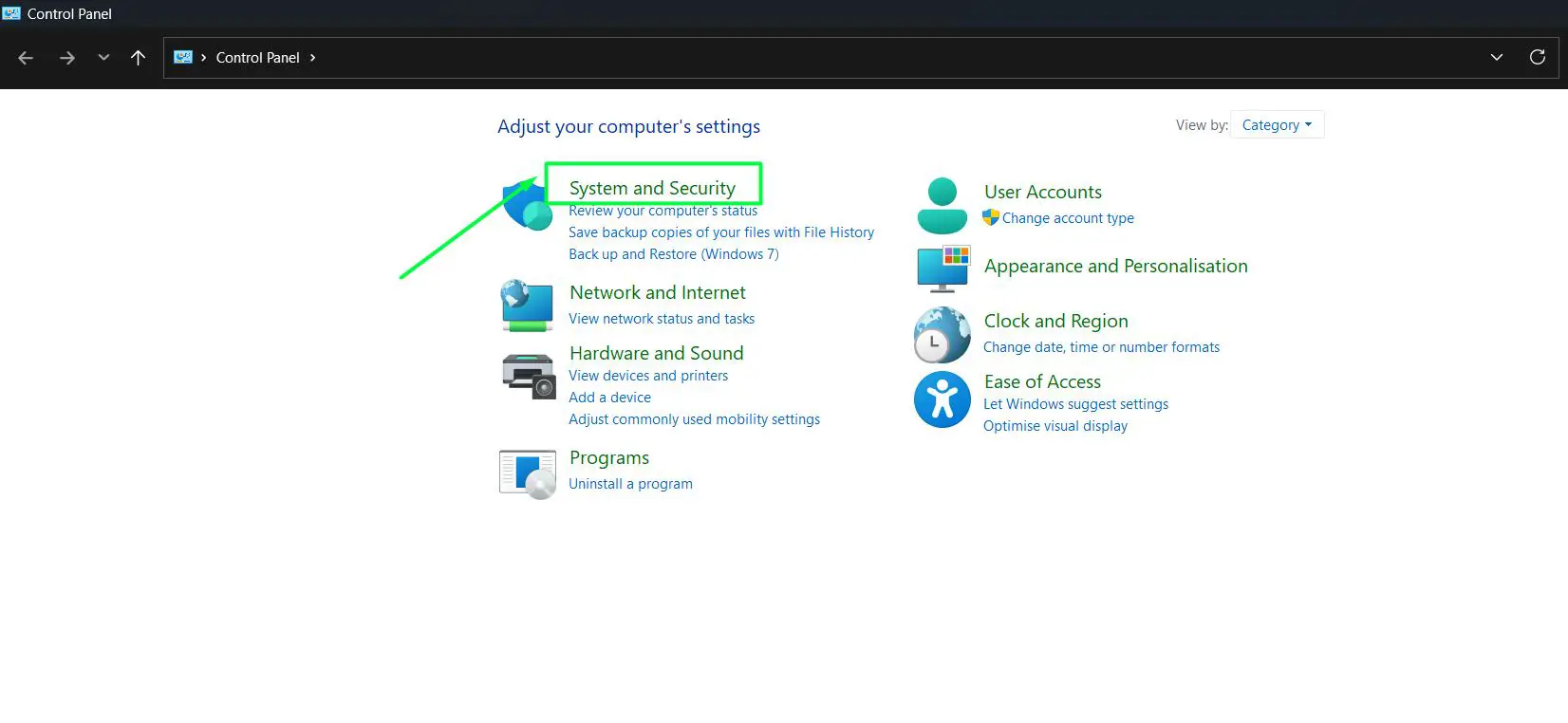Image resolution: width=1568 pixels, height=723 pixels.
Task: Open the User Accounts person icon
Action: click(x=942, y=205)
